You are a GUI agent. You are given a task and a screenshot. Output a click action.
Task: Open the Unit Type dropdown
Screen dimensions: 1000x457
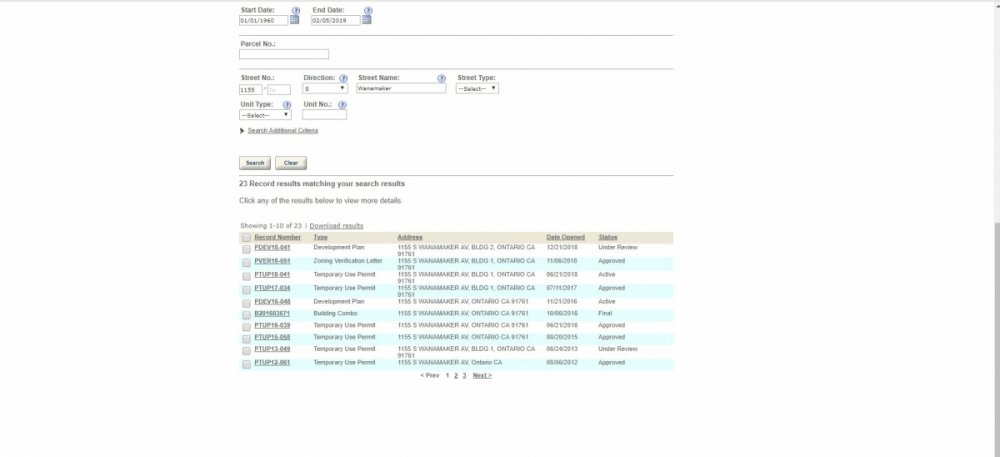pyautogui.click(x=265, y=115)
